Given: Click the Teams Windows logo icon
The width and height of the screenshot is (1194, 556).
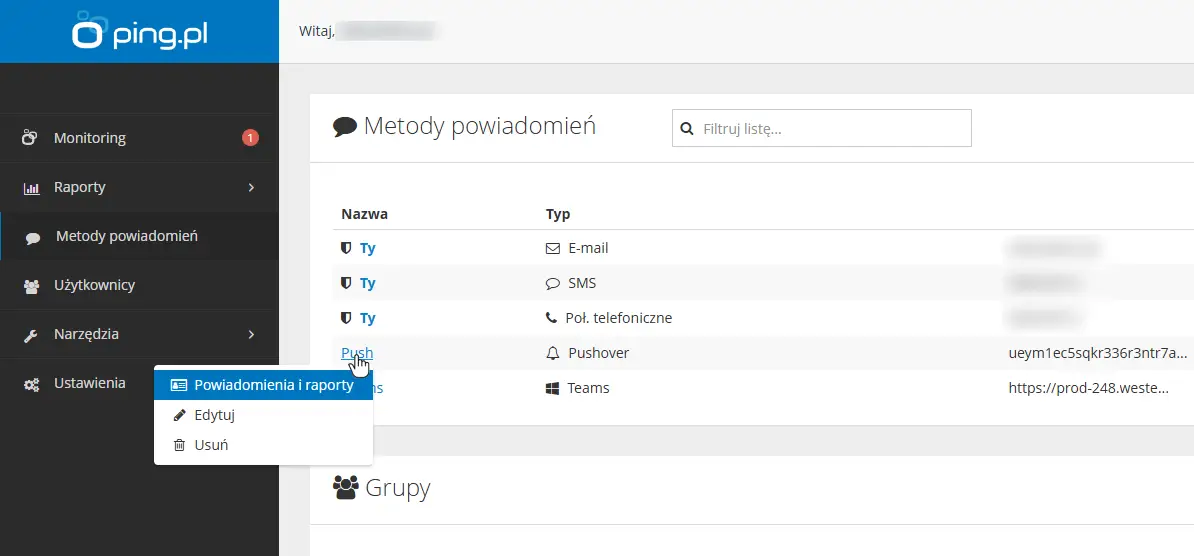Looking at the screenshot, I should pyautogui.click(x=552, y=388).
